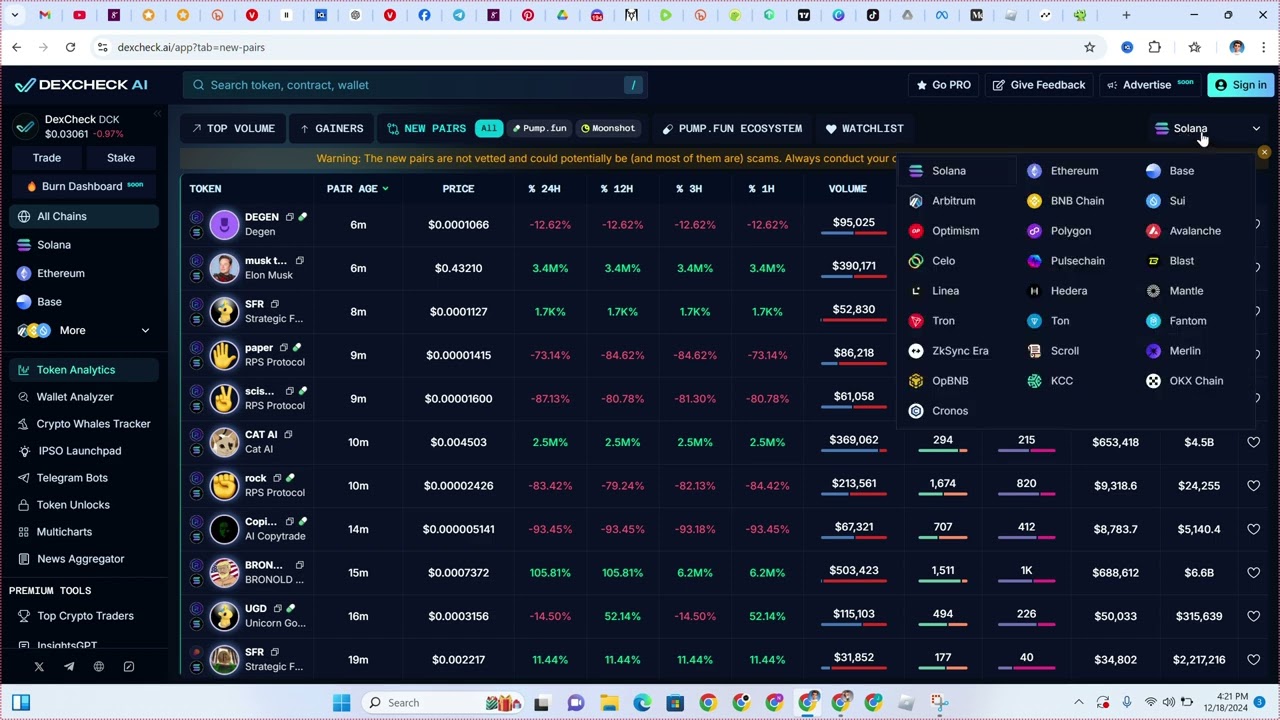Open browser extensions puzzle icon
1280x720 pixels.
[x=1155, y=47]
